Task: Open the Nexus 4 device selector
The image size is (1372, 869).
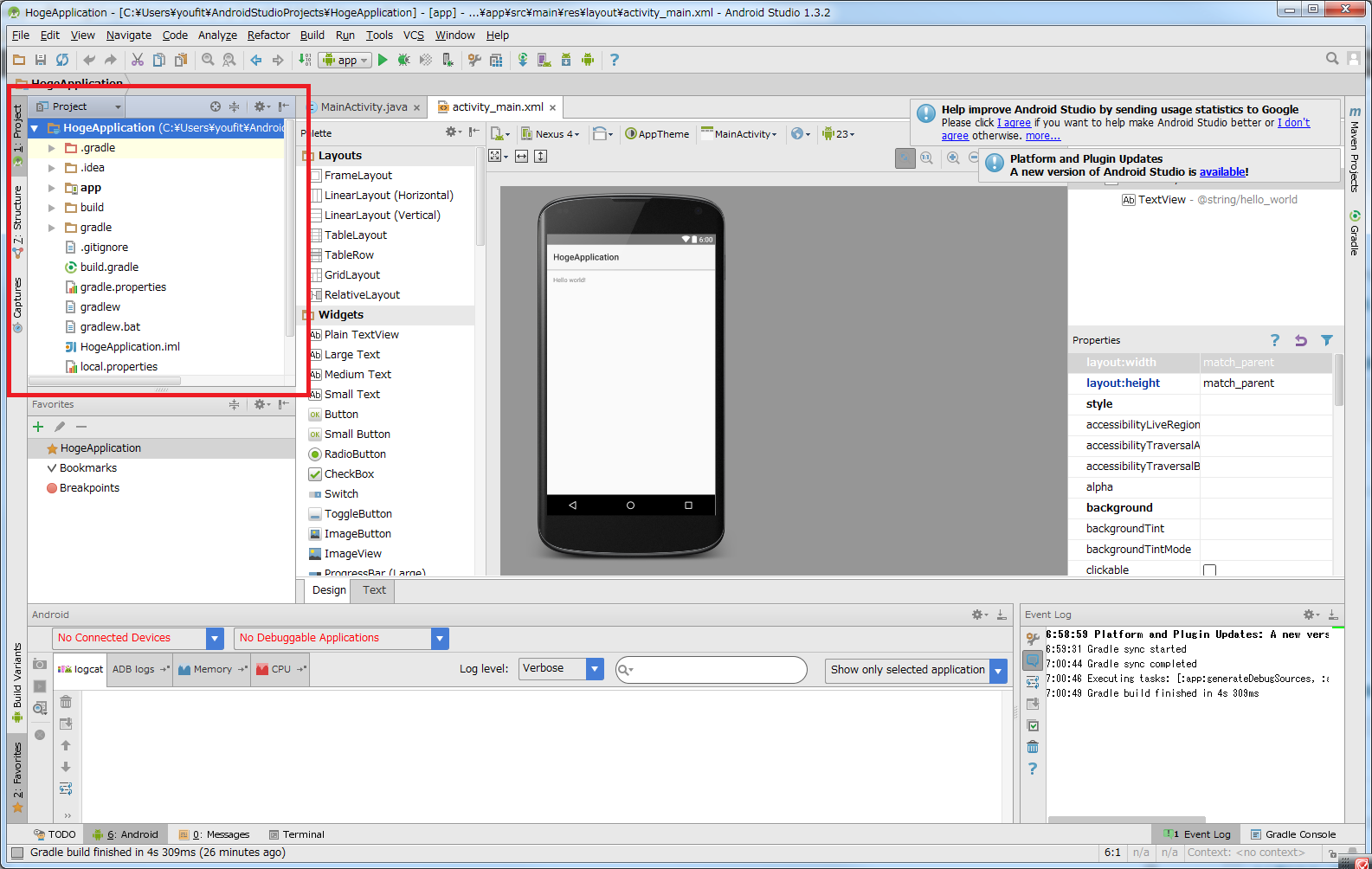Action: (x=550, y=134)
